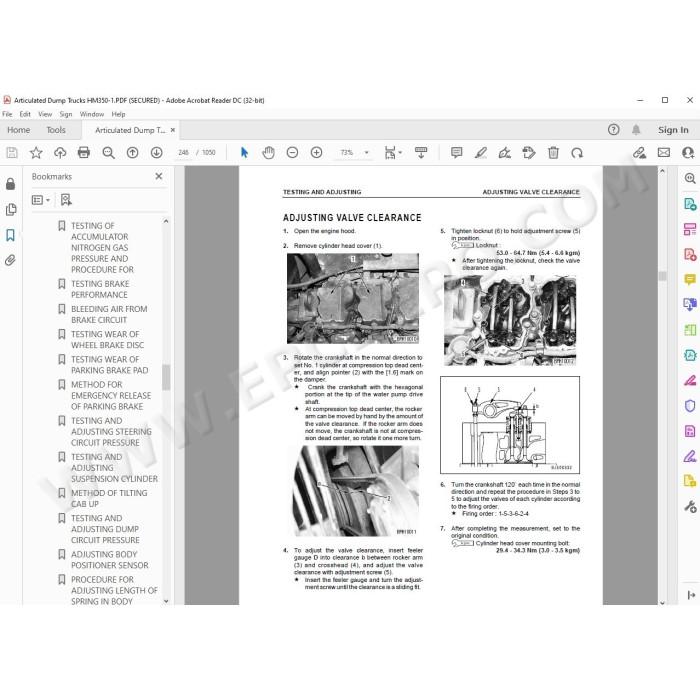Open the File menu
Viewport: 700px width, 700px height.
point(7,114)
